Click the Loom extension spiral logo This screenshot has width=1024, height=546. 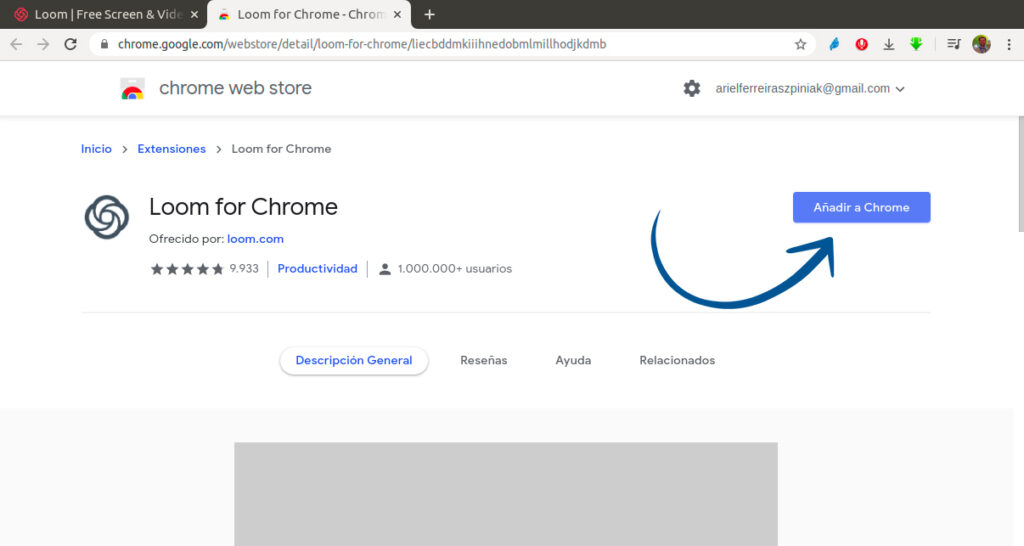[x=106, y=217]
